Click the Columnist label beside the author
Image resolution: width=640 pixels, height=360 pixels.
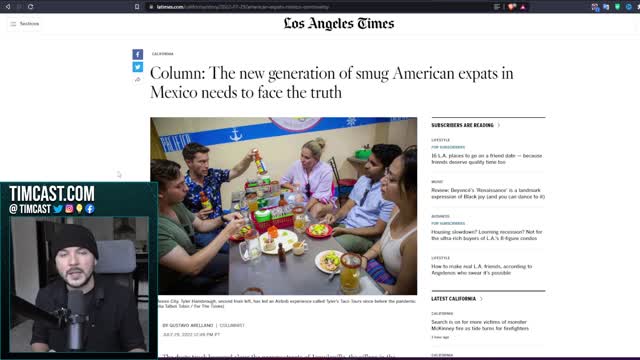pos(232,325)
